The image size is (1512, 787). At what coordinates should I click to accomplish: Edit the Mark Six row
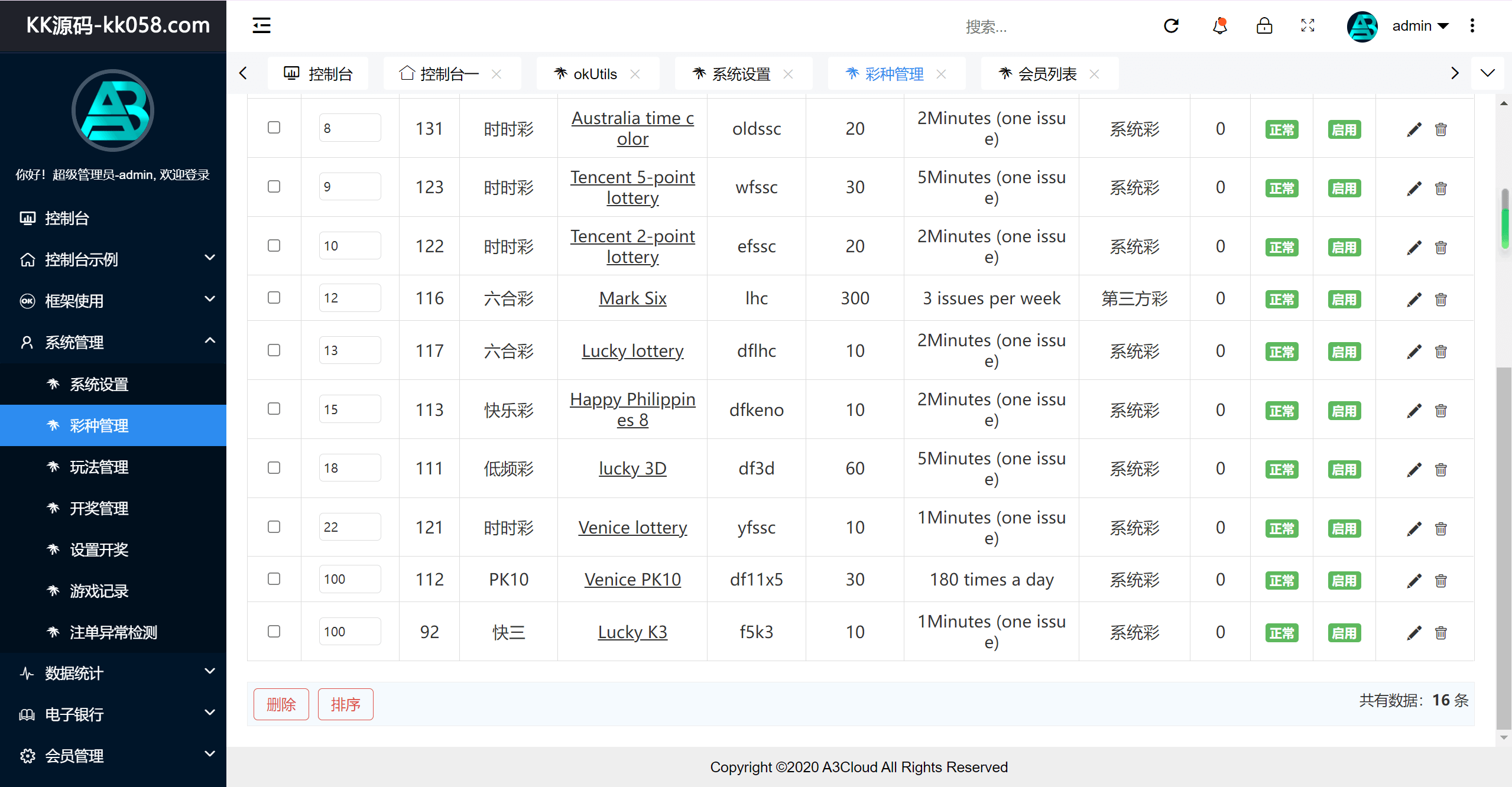pyautogui.click(x=1414, y=299)
